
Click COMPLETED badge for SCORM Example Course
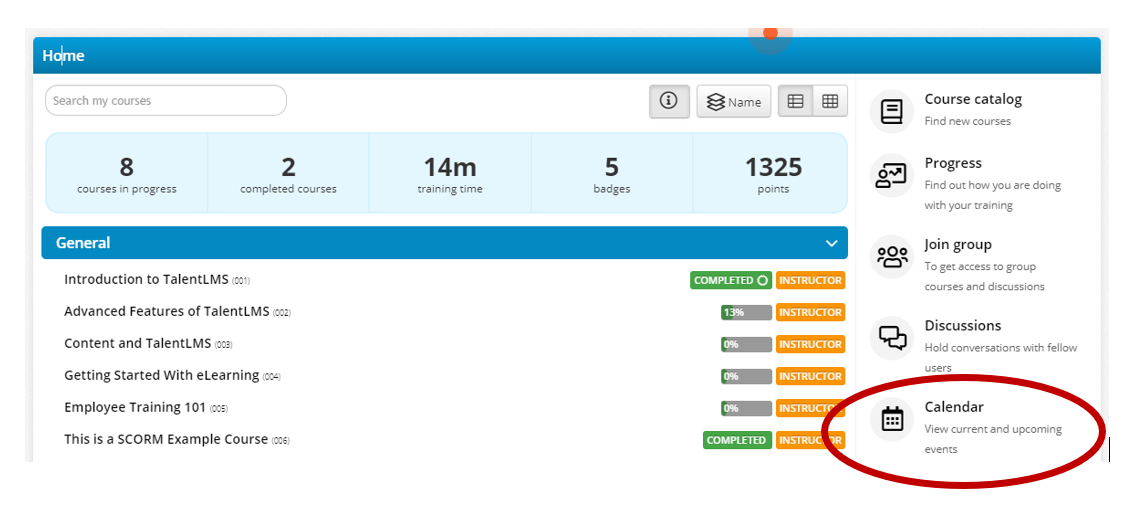(737, 440)
